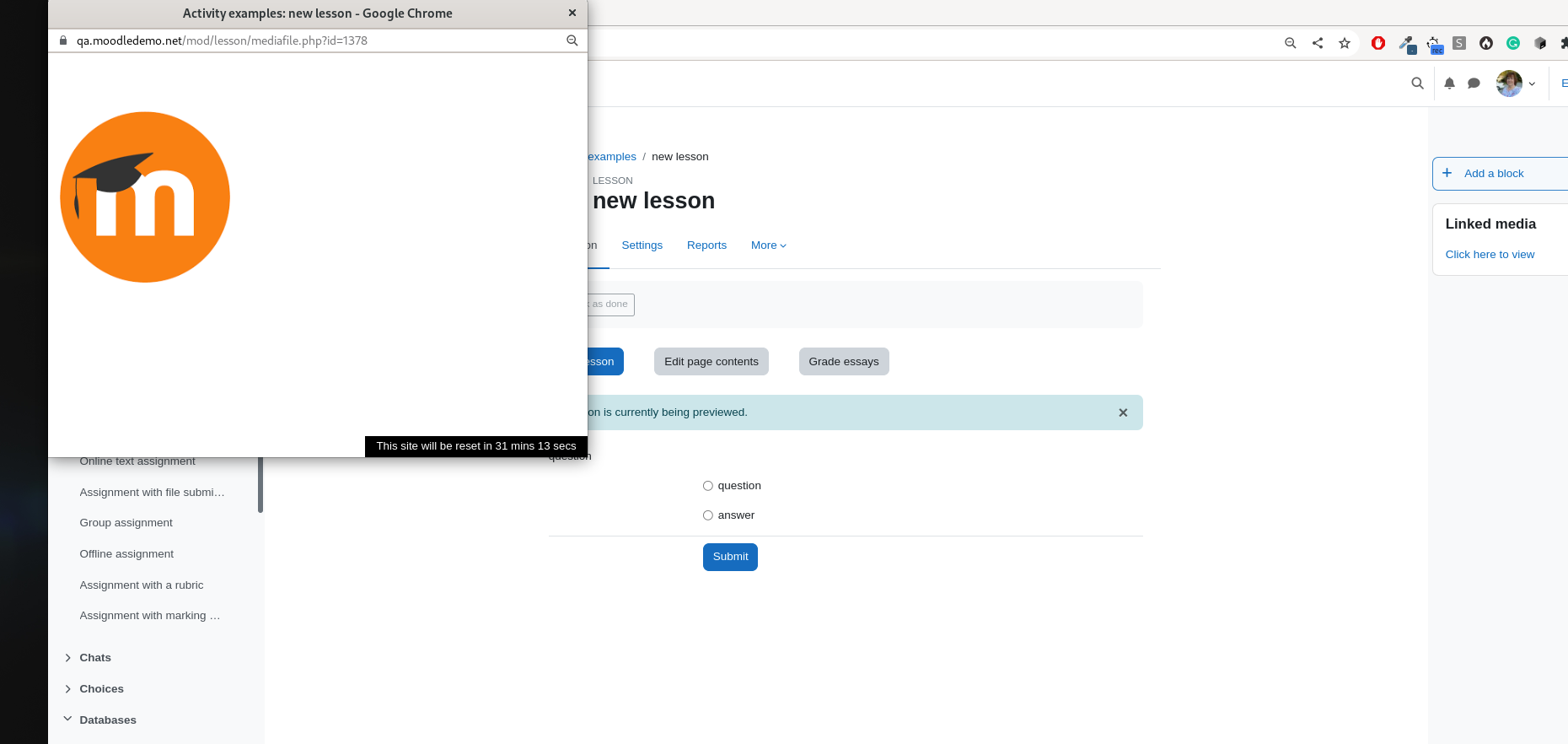Viewport: 1568px width, 744px height.
Task: Open the gray S extension icon
Action: (x=1459, y=43)
